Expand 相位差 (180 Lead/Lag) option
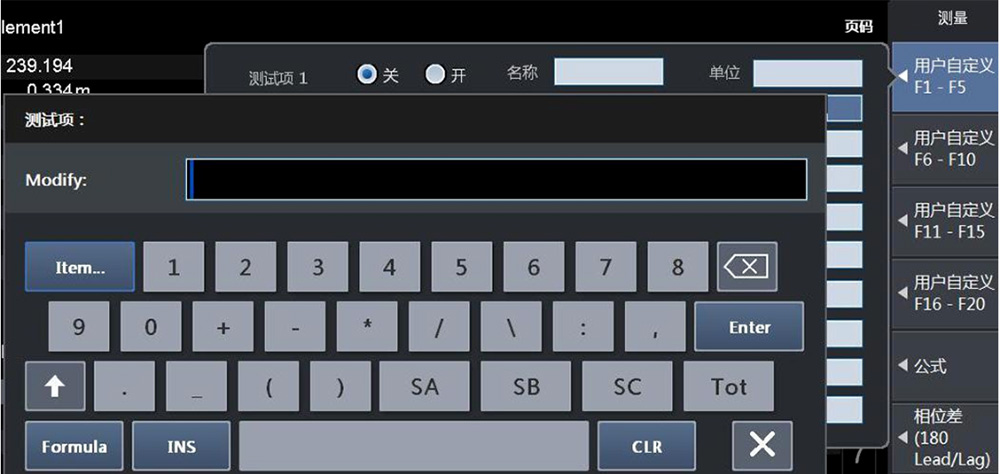This screenshot has height=474, width=1000. [x=946, y=438]
